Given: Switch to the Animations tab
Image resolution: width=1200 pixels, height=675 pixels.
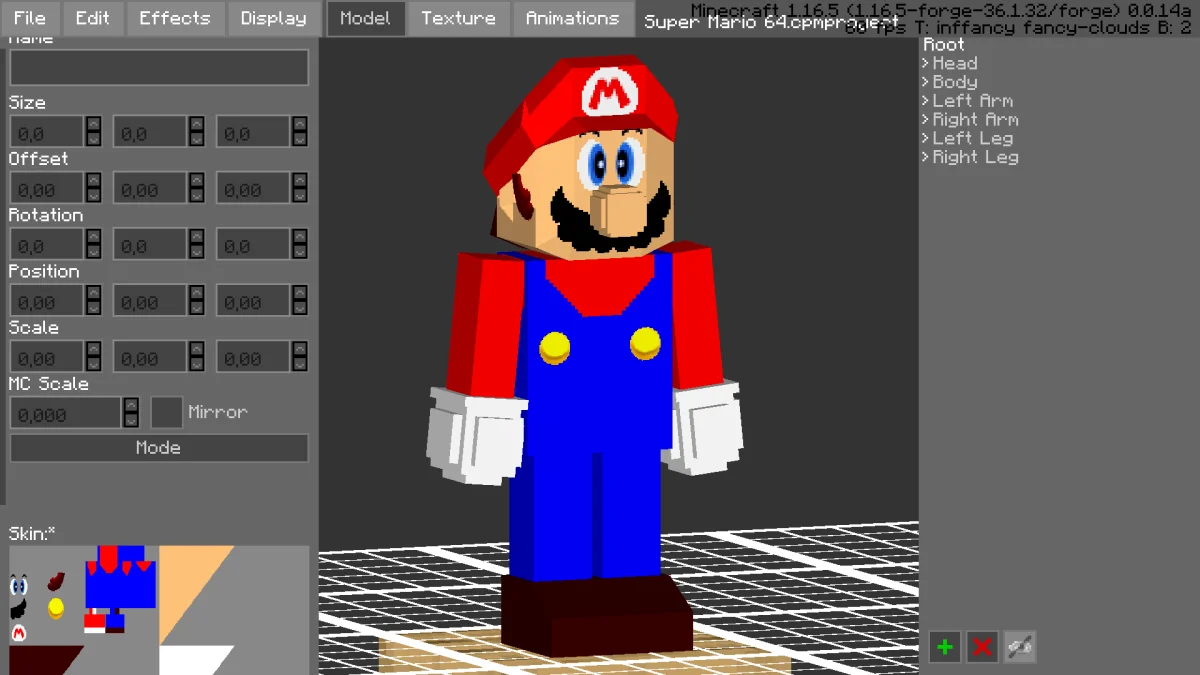Looking at the screenshot, I should tap(573, 18).
